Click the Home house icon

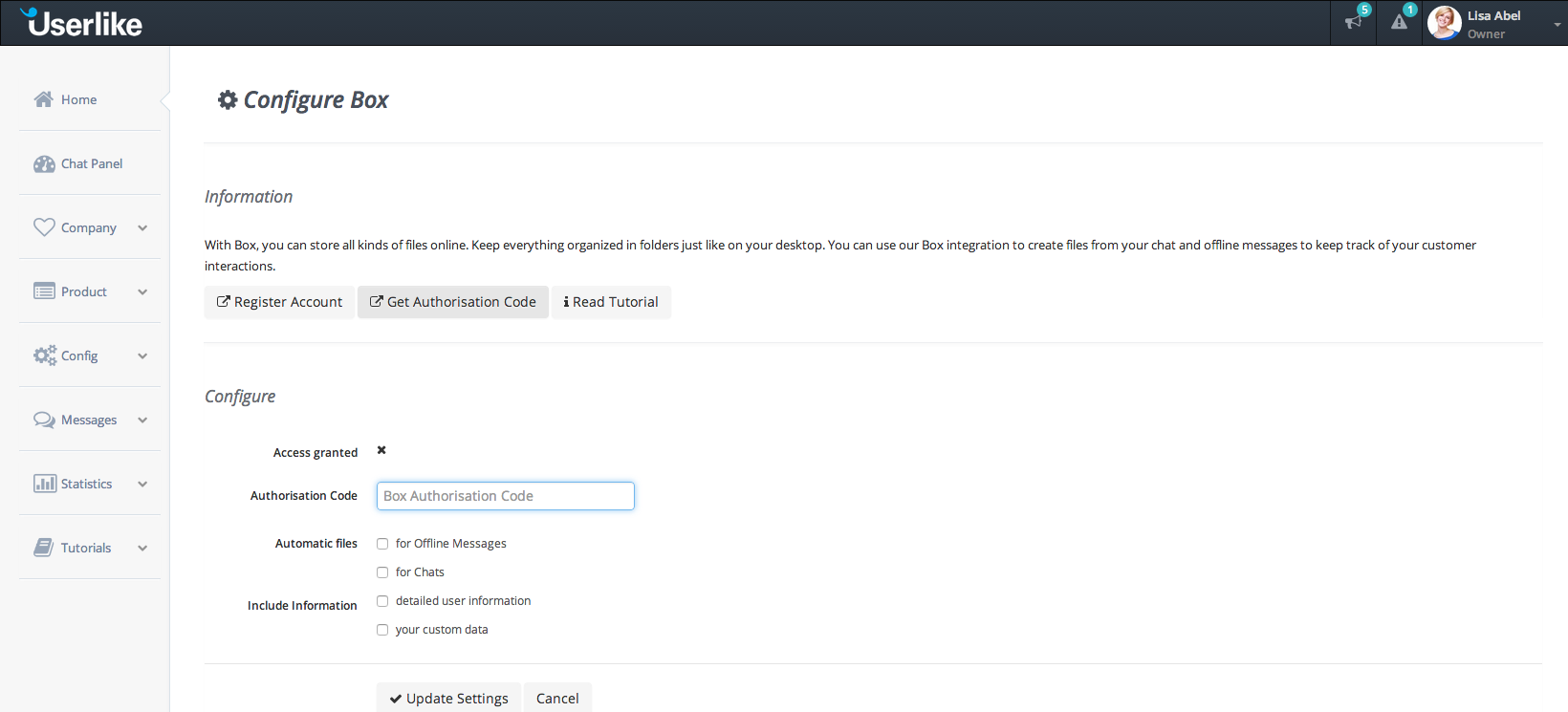click(43, 99)
